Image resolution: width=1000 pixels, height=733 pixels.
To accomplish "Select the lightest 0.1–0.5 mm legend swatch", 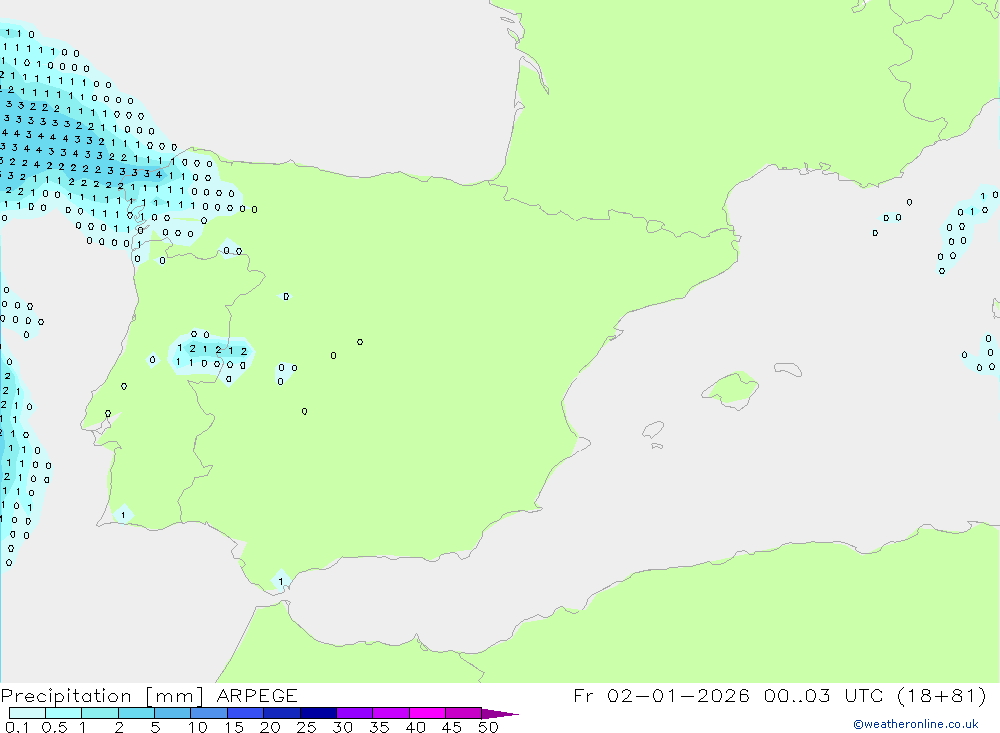I will [27, 713].
